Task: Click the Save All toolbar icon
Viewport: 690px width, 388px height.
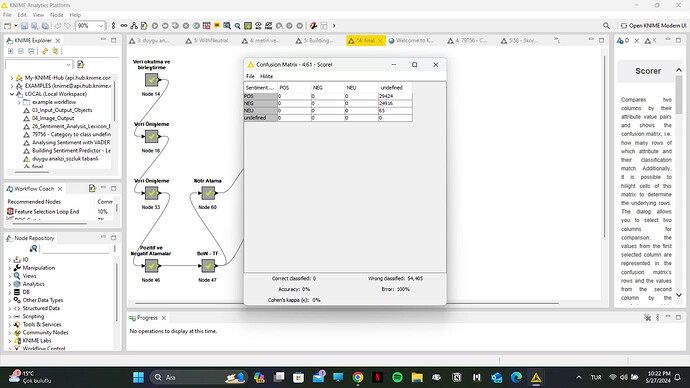Action: pos(45,26)
